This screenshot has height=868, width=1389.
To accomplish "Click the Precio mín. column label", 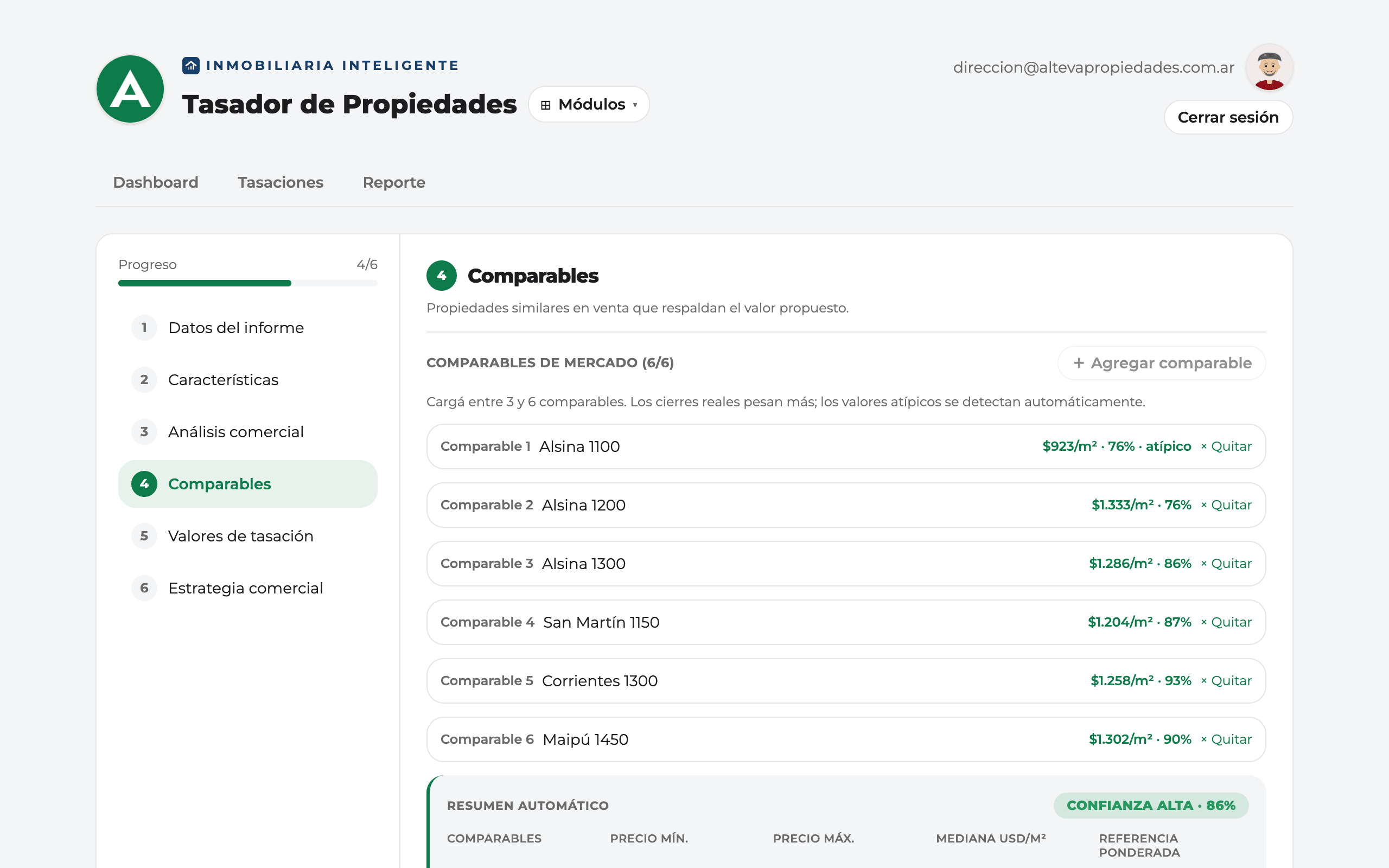I will (x=648, y=839).
